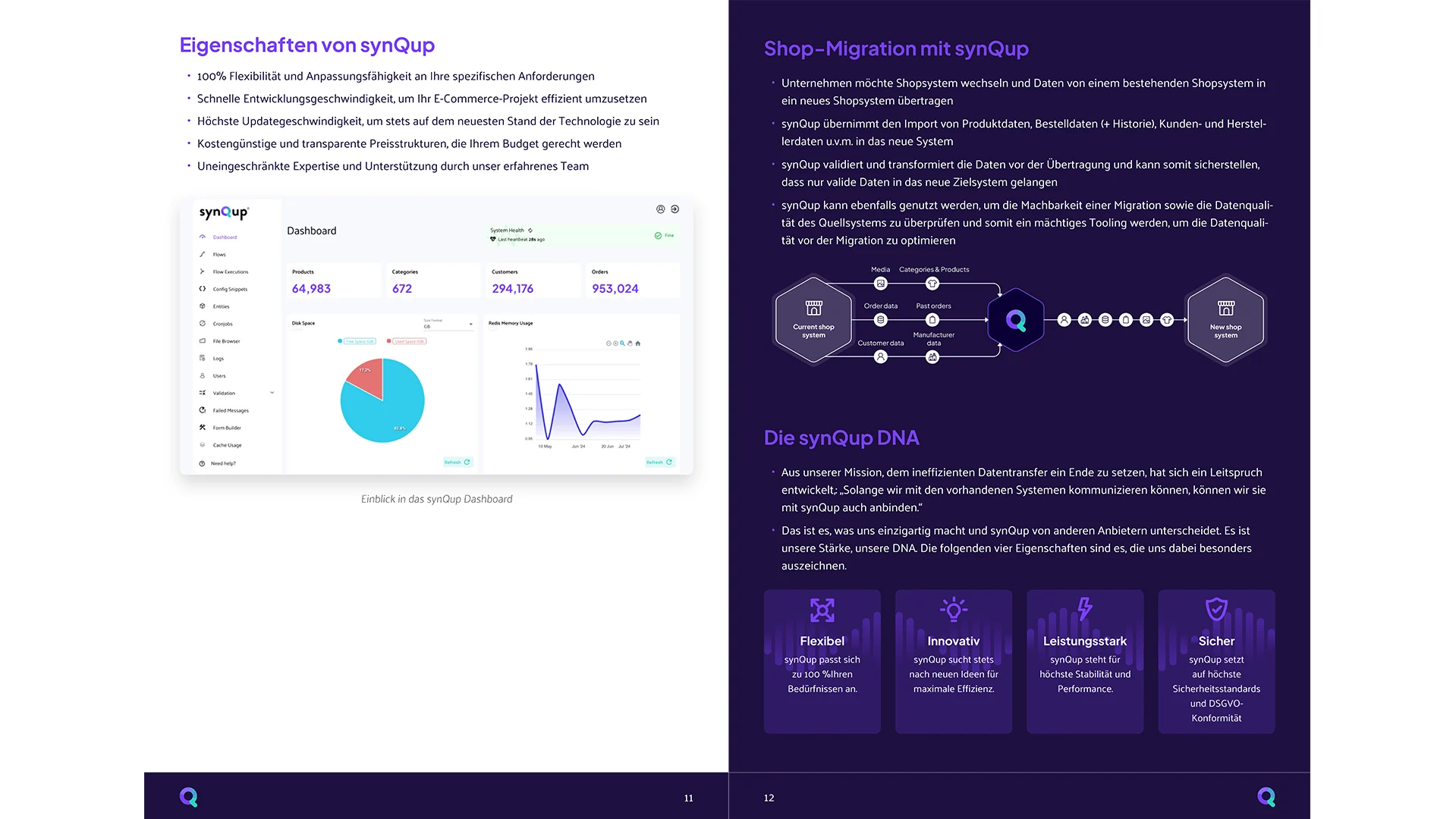Image resolution: width=1456 pixels, height=819 pixels.
Task: Toggle the Used Space legend entry
Action: point(407,341)
